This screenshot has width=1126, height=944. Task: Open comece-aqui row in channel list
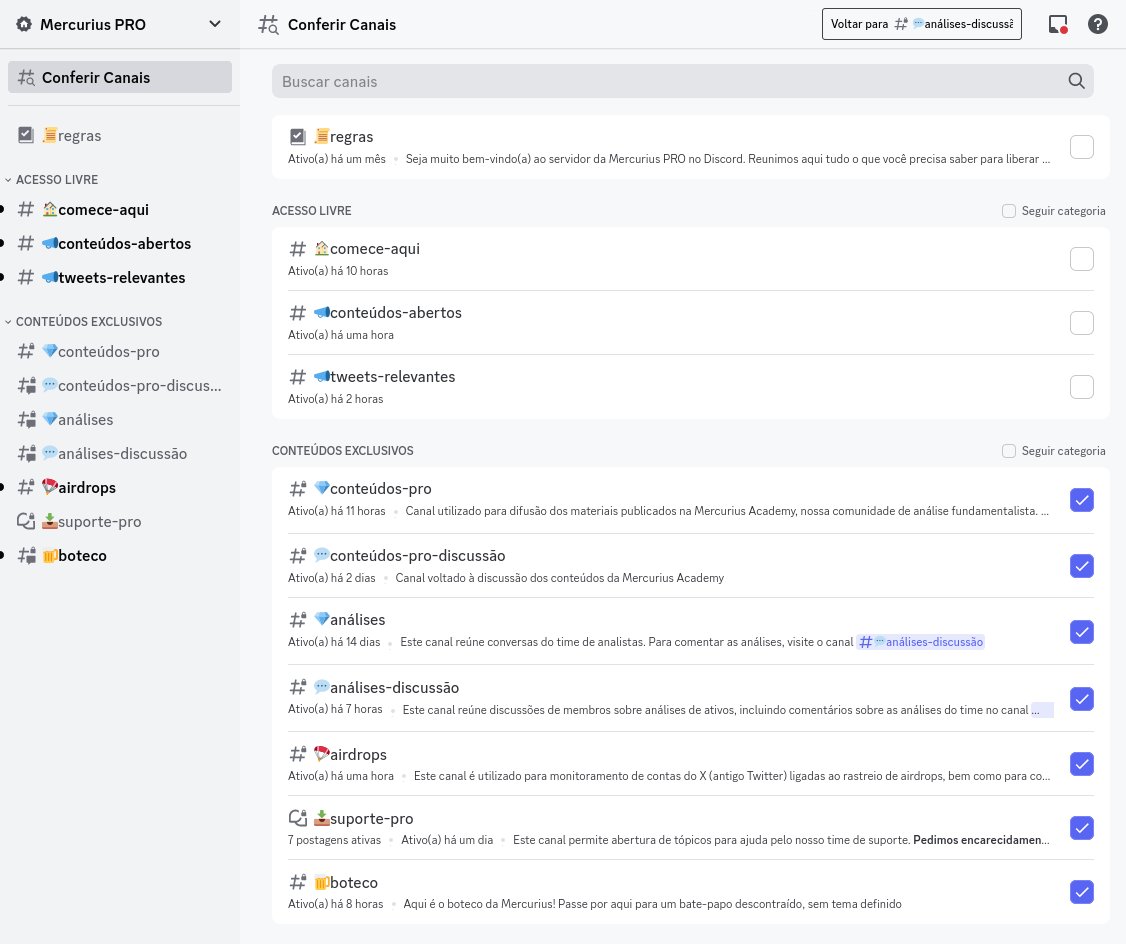tap(690, 259)
